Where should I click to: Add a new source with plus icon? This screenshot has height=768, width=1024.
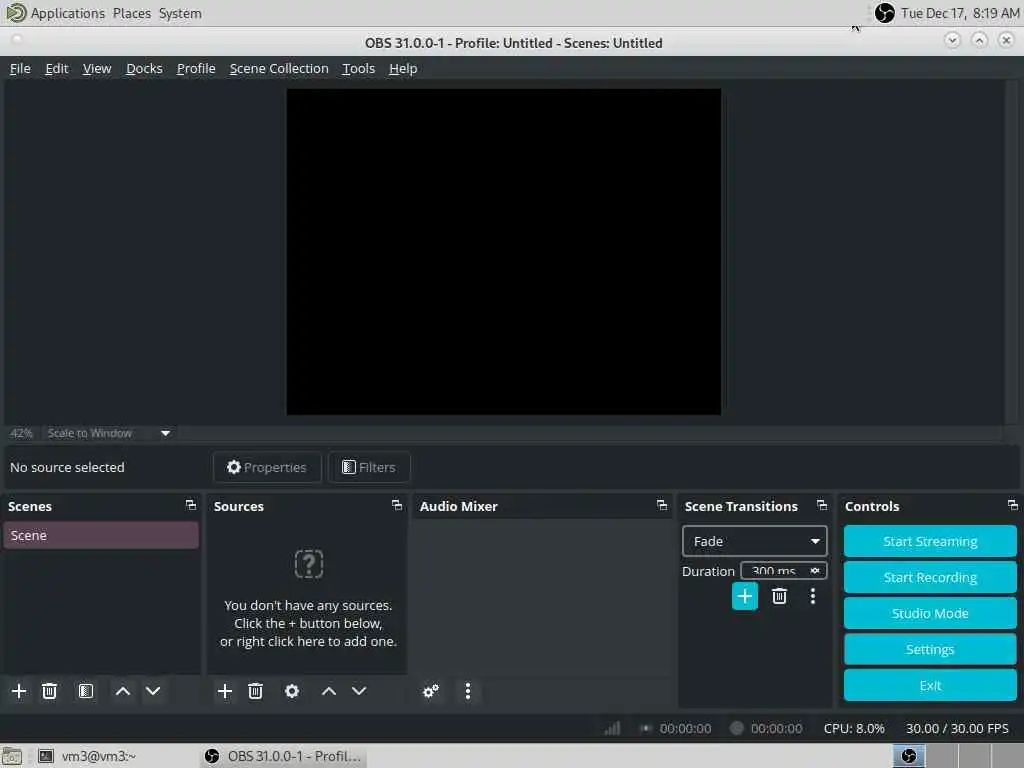(x=225, y=691)
